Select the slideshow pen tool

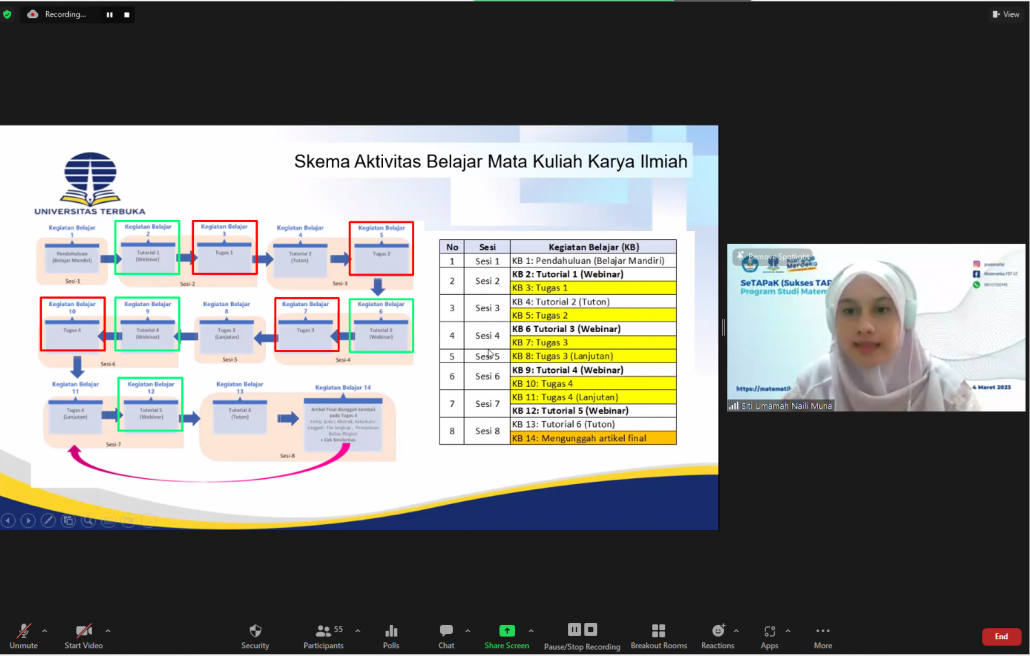click(x=48, y=521)
